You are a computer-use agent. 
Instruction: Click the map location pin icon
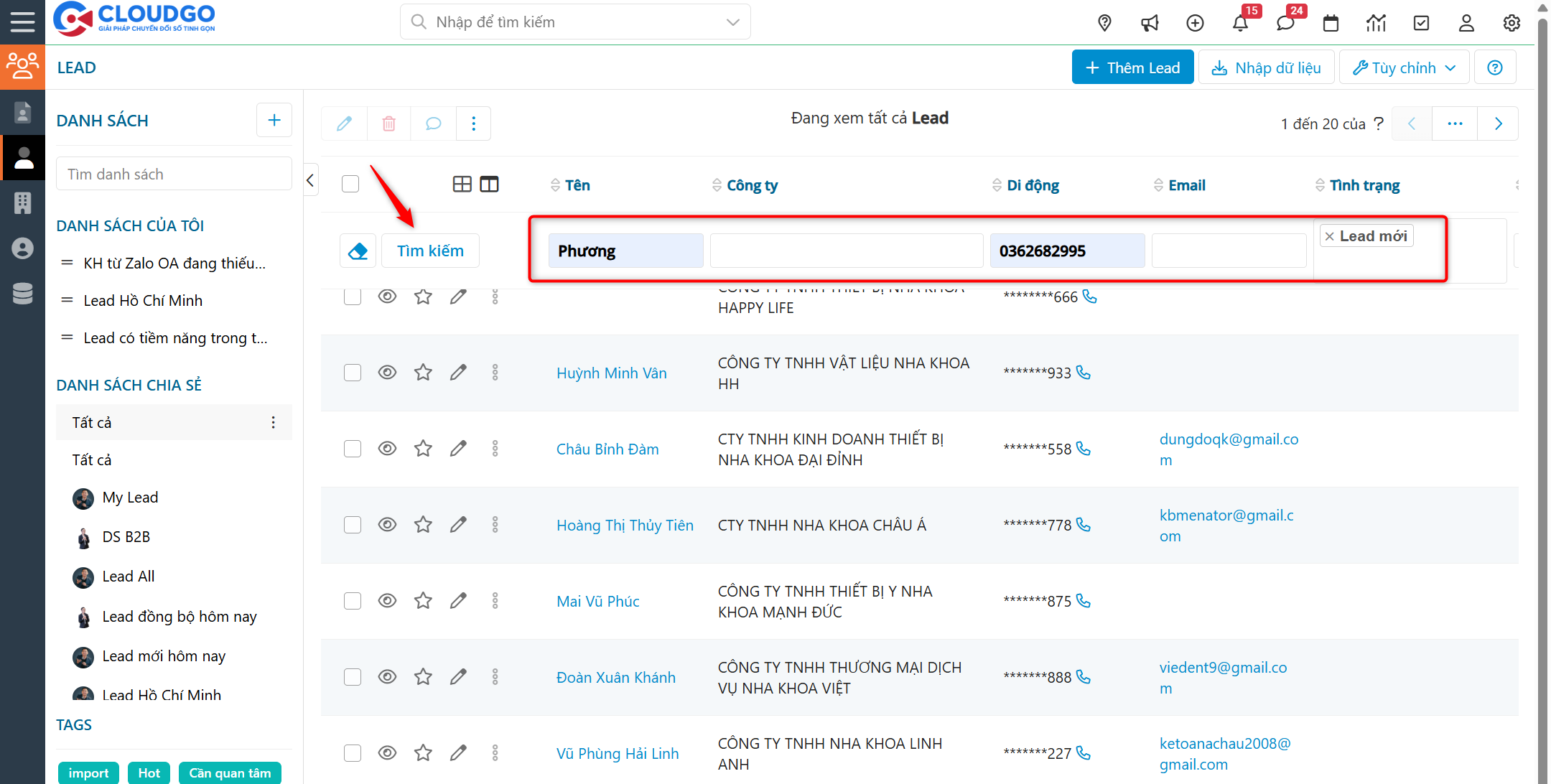1104,23
